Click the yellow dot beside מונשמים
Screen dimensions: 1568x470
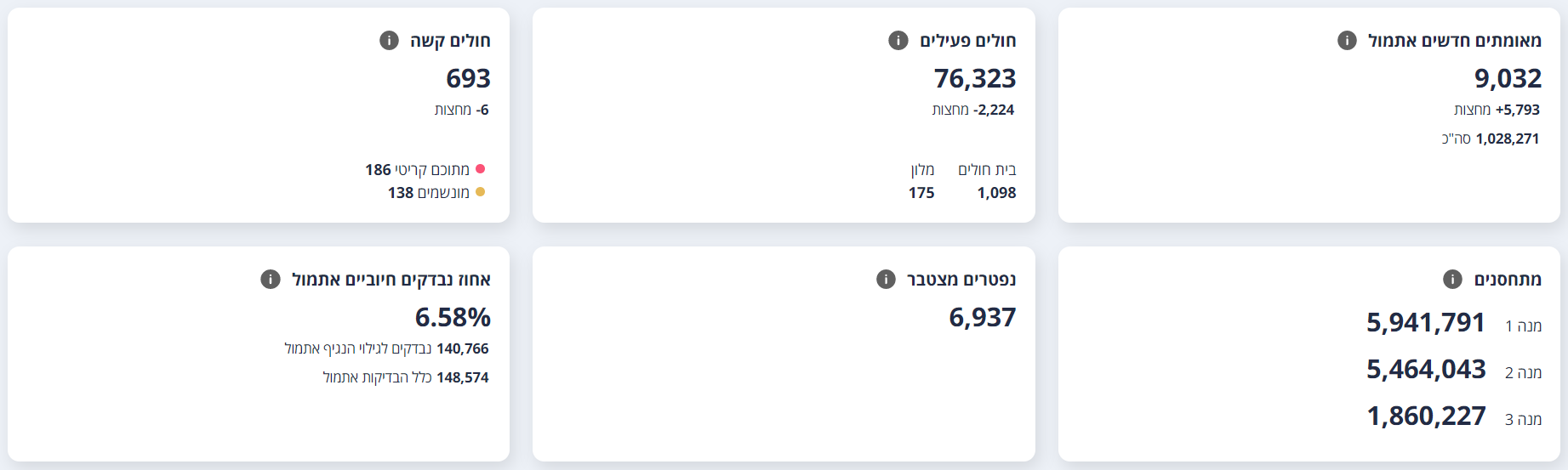tap(480, 192)
